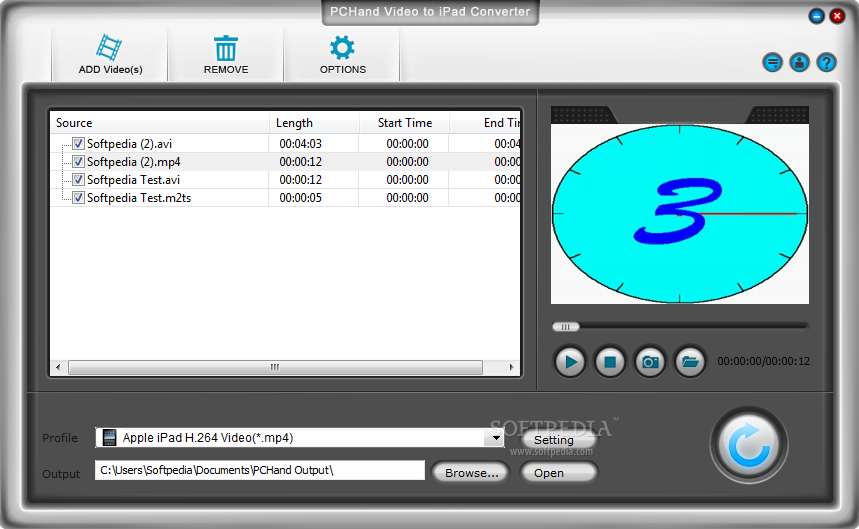The height and width of the screenshot is (529, 859).
Task: Click the blue menu list icon
Action: (772, 63)
